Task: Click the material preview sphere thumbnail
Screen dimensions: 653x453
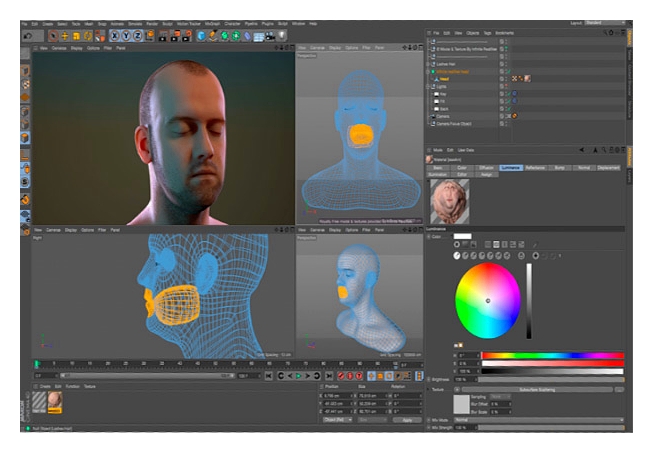Action: [449, 202]
